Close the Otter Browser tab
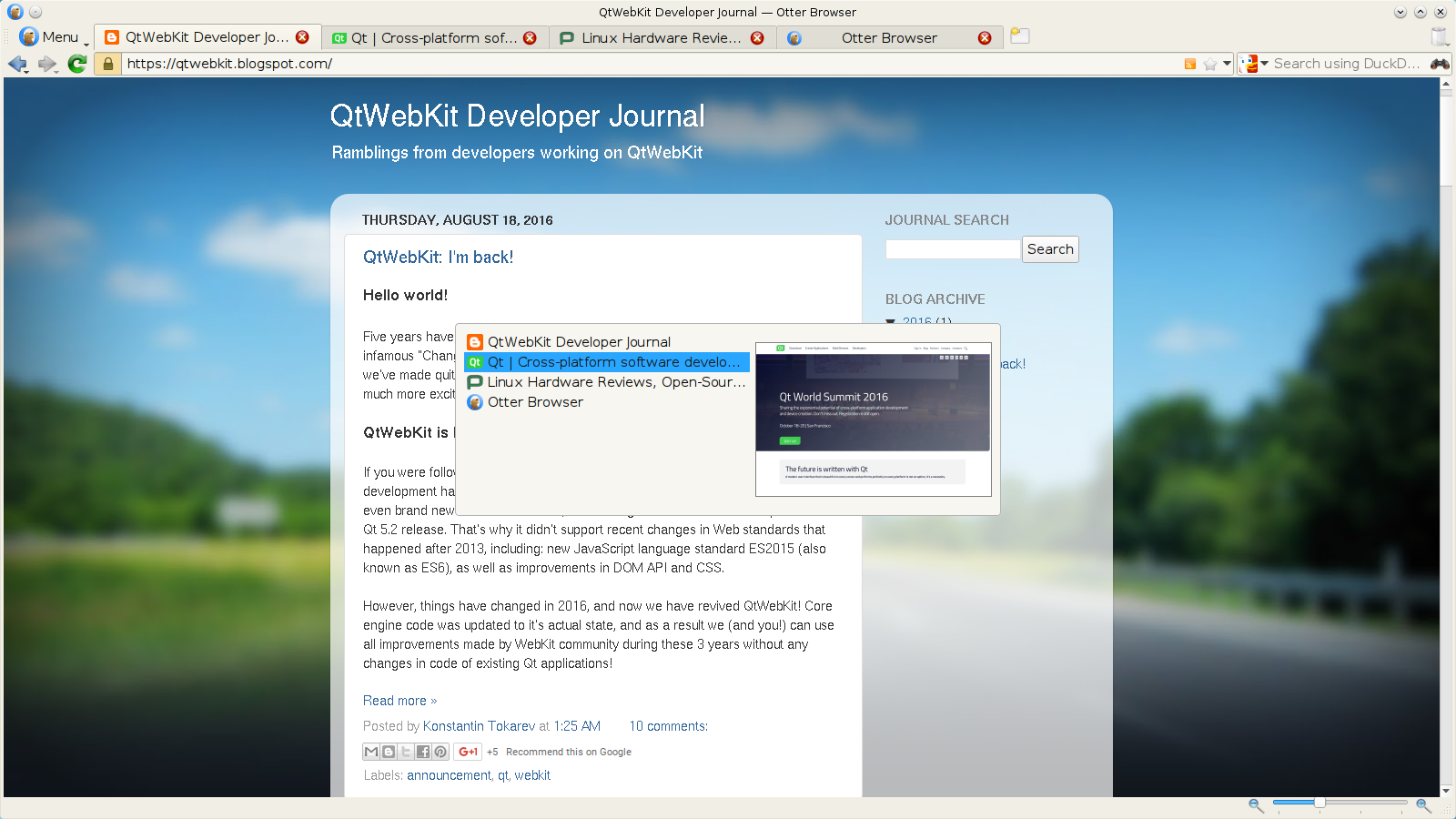Image resolution: width=1456 pixels, height=819 pixels. [x=985, y=37]
